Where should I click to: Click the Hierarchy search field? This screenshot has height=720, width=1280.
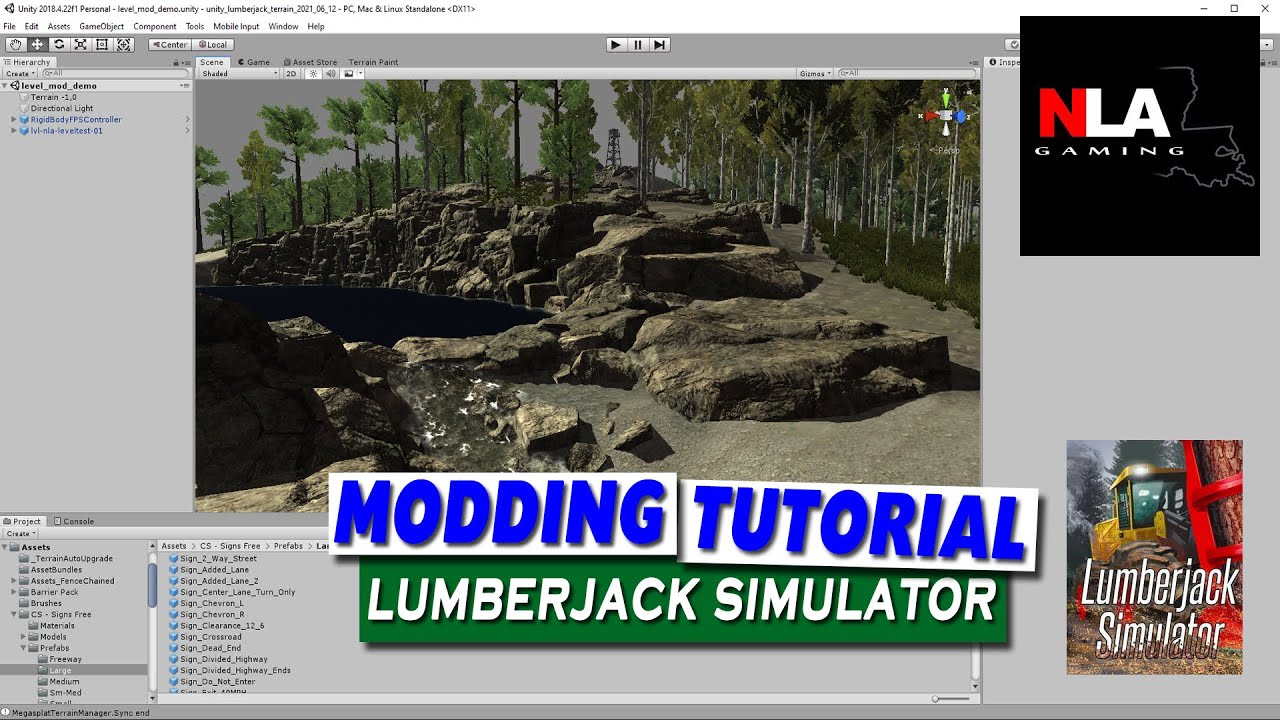click(115, 73)
